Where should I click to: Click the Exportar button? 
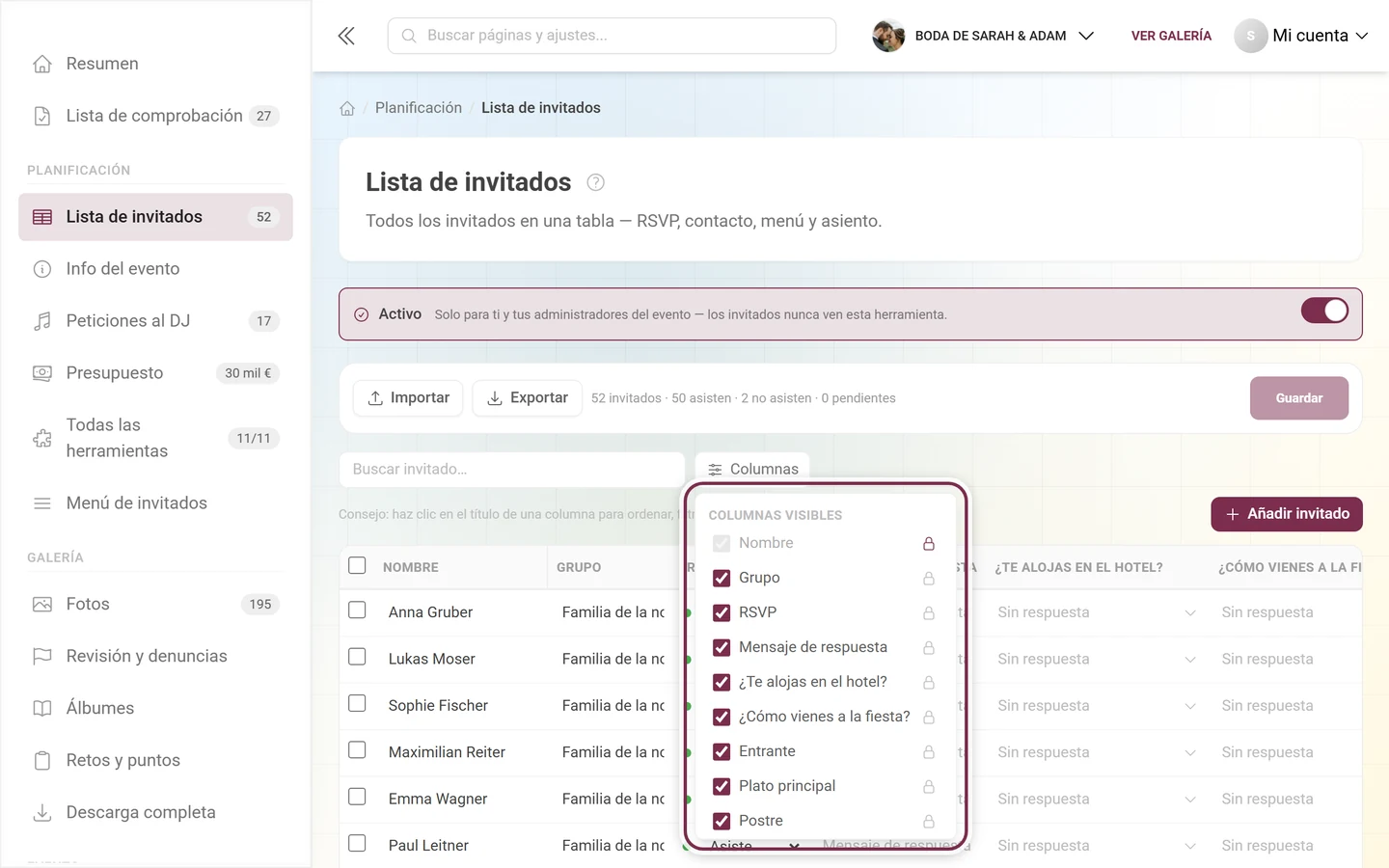527,398
